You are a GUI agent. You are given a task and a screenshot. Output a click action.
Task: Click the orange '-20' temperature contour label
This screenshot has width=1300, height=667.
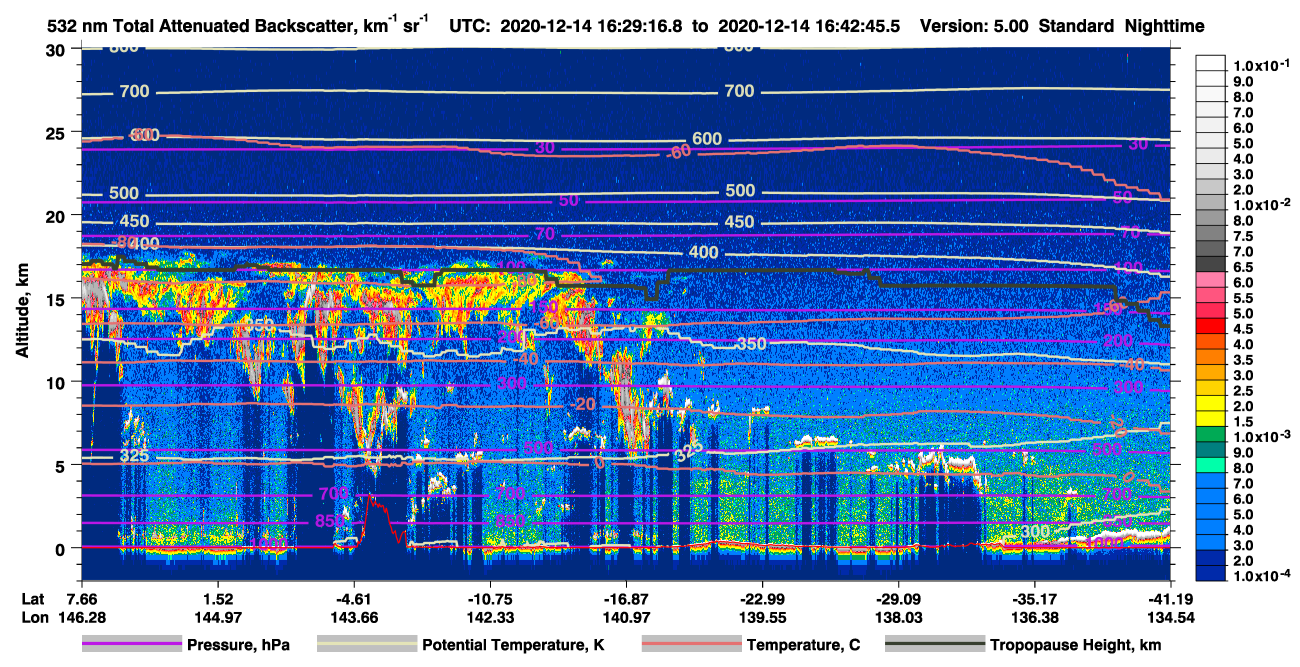pos(585,403)
